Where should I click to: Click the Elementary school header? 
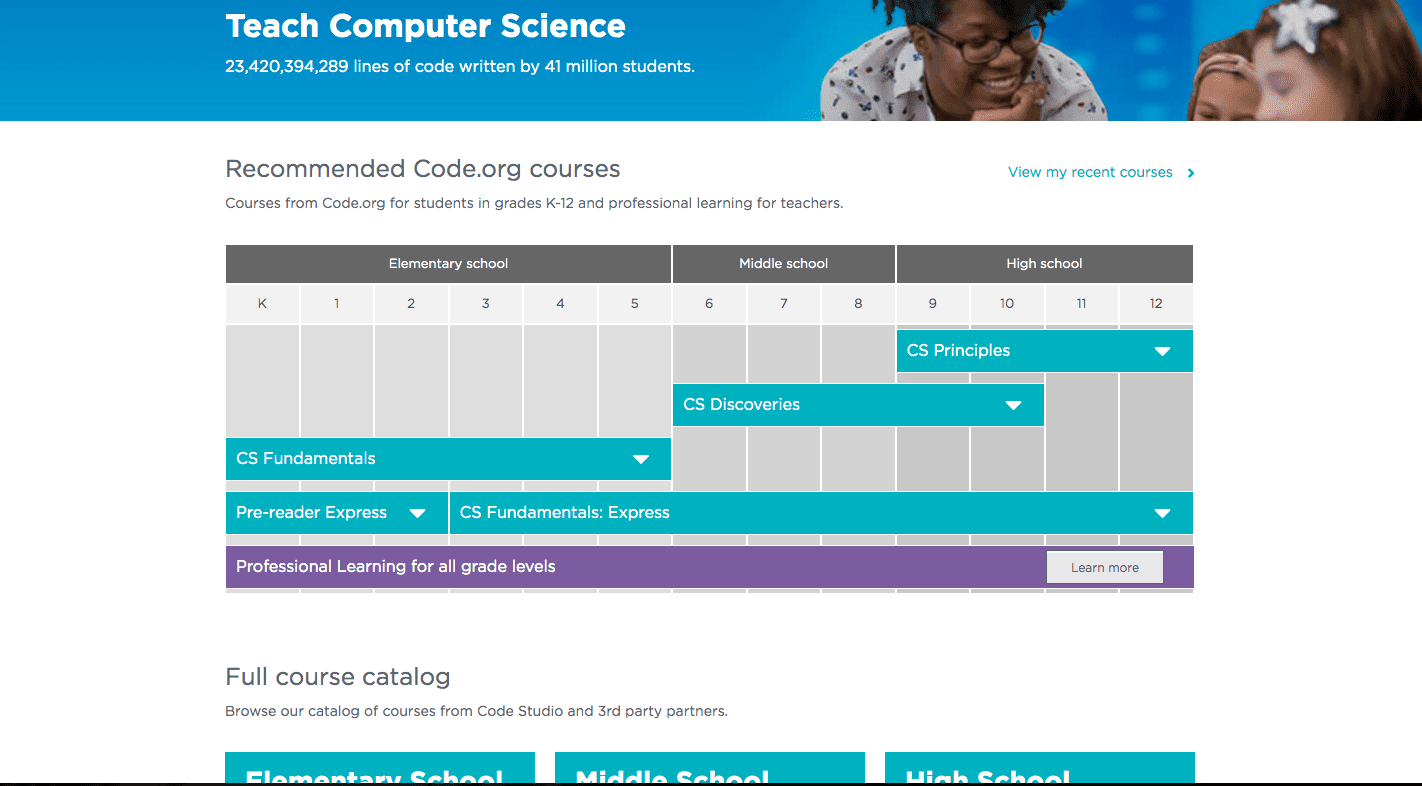coord(448,264)
